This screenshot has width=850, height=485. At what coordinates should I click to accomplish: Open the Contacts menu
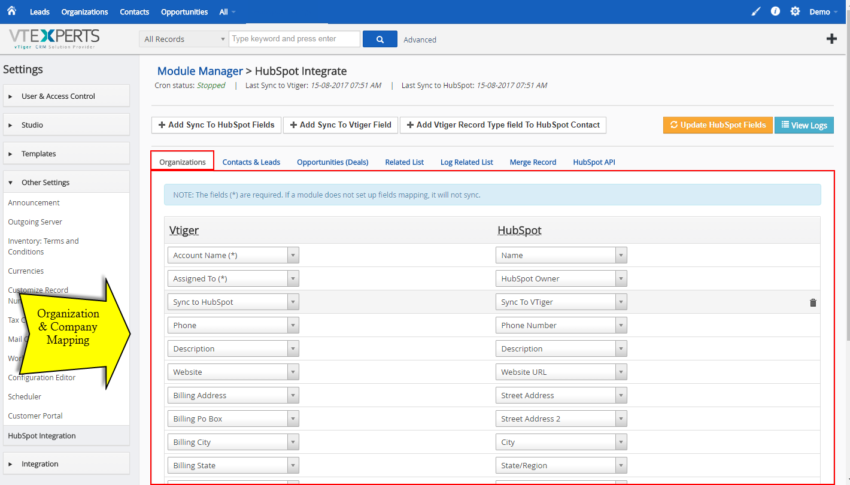click(134, 12)
